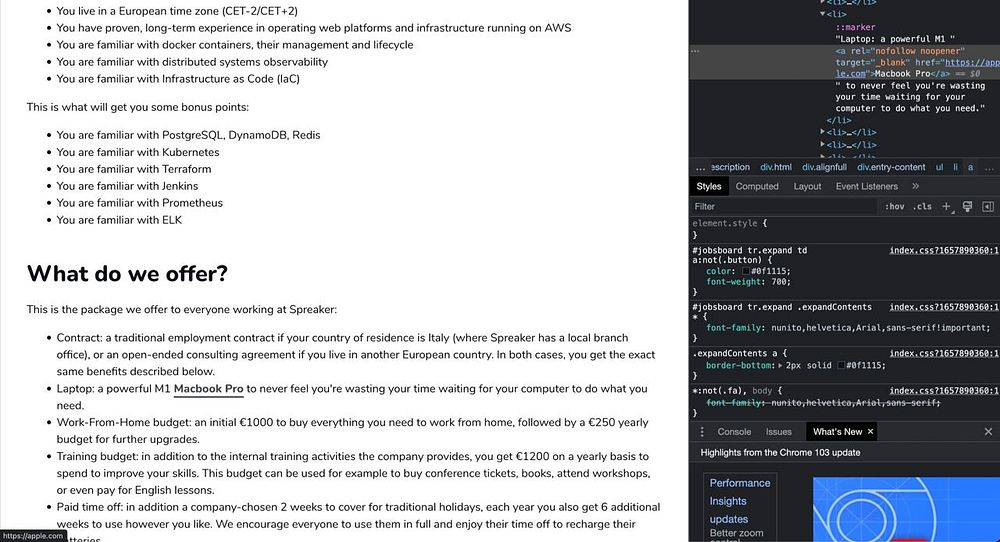Click "You are familiar with Terraform" bullet
1000x542 pixels.
134,169
